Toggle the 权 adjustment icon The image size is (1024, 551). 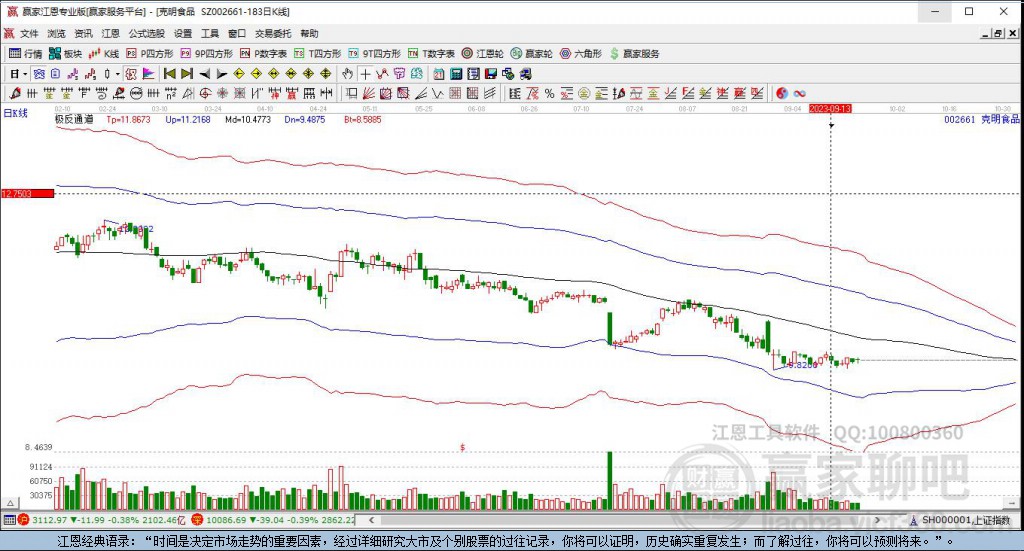tap(131, 74)
